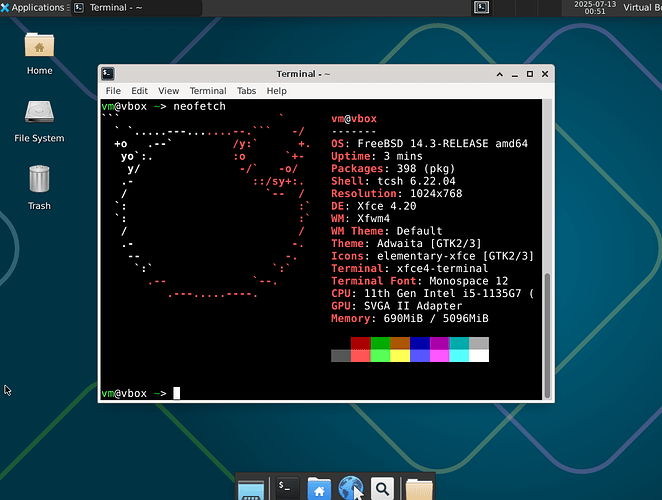Click the "Shell: tcsh 6.22.04" line
662x500 pixels.
(393, 181)
